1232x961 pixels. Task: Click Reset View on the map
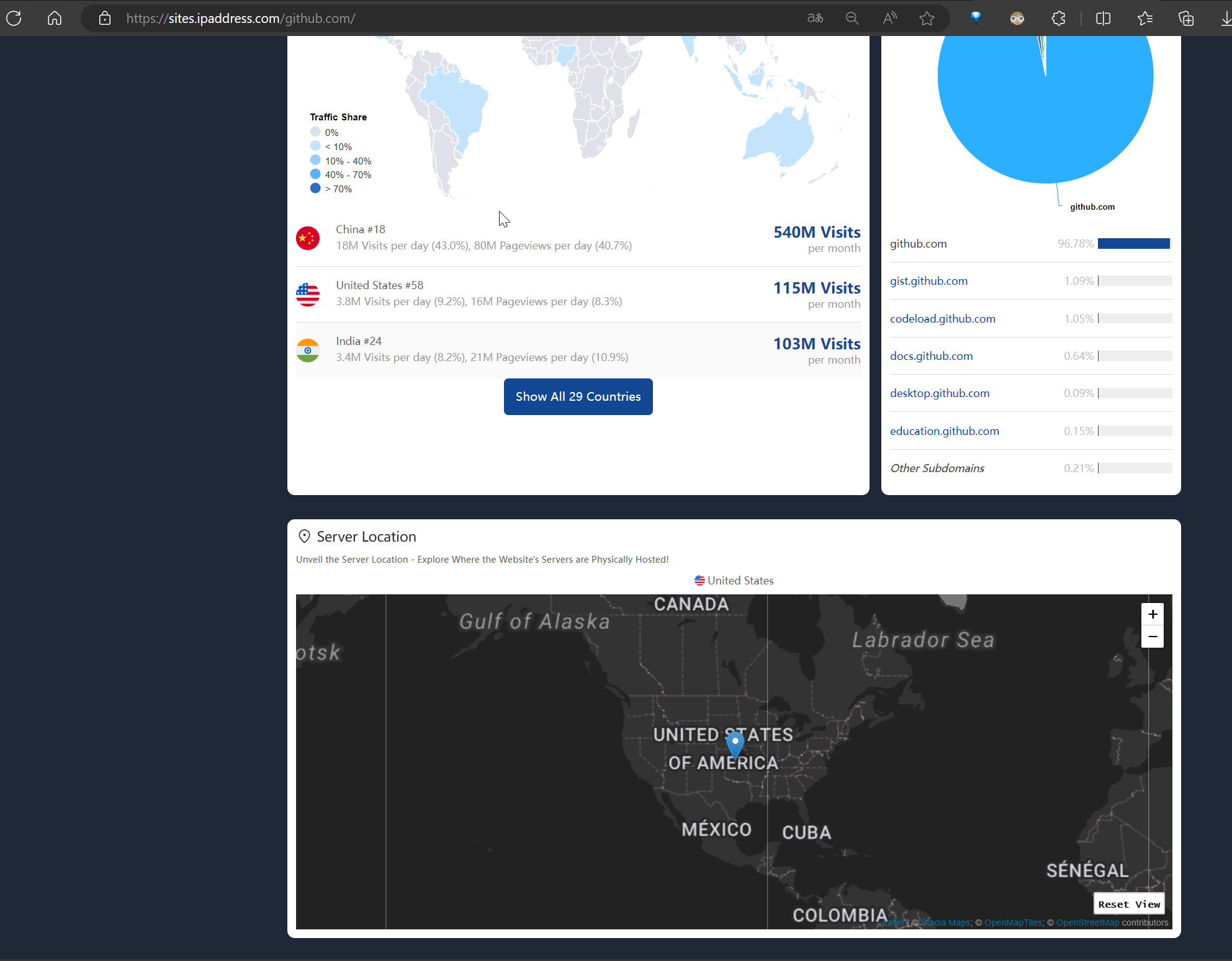click(x=1129, y=904)
